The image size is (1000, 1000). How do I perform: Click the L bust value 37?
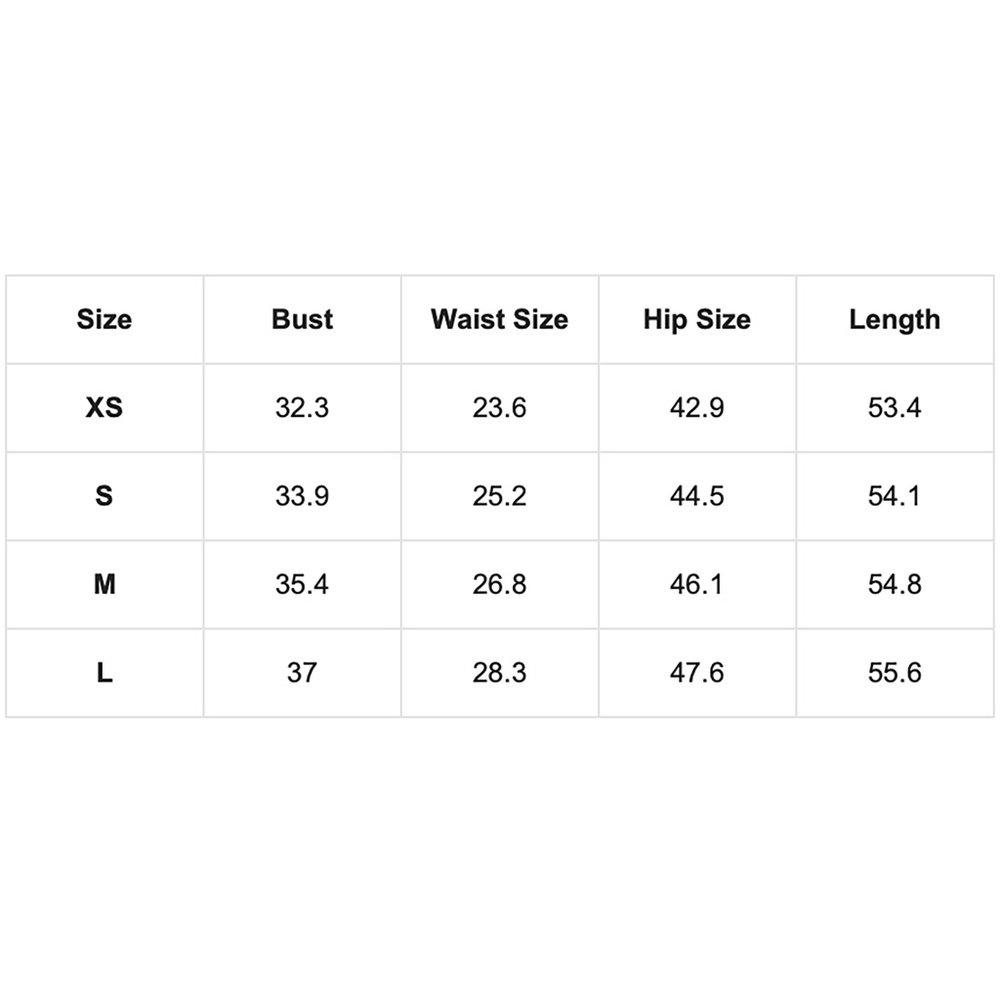coord(302,672)
